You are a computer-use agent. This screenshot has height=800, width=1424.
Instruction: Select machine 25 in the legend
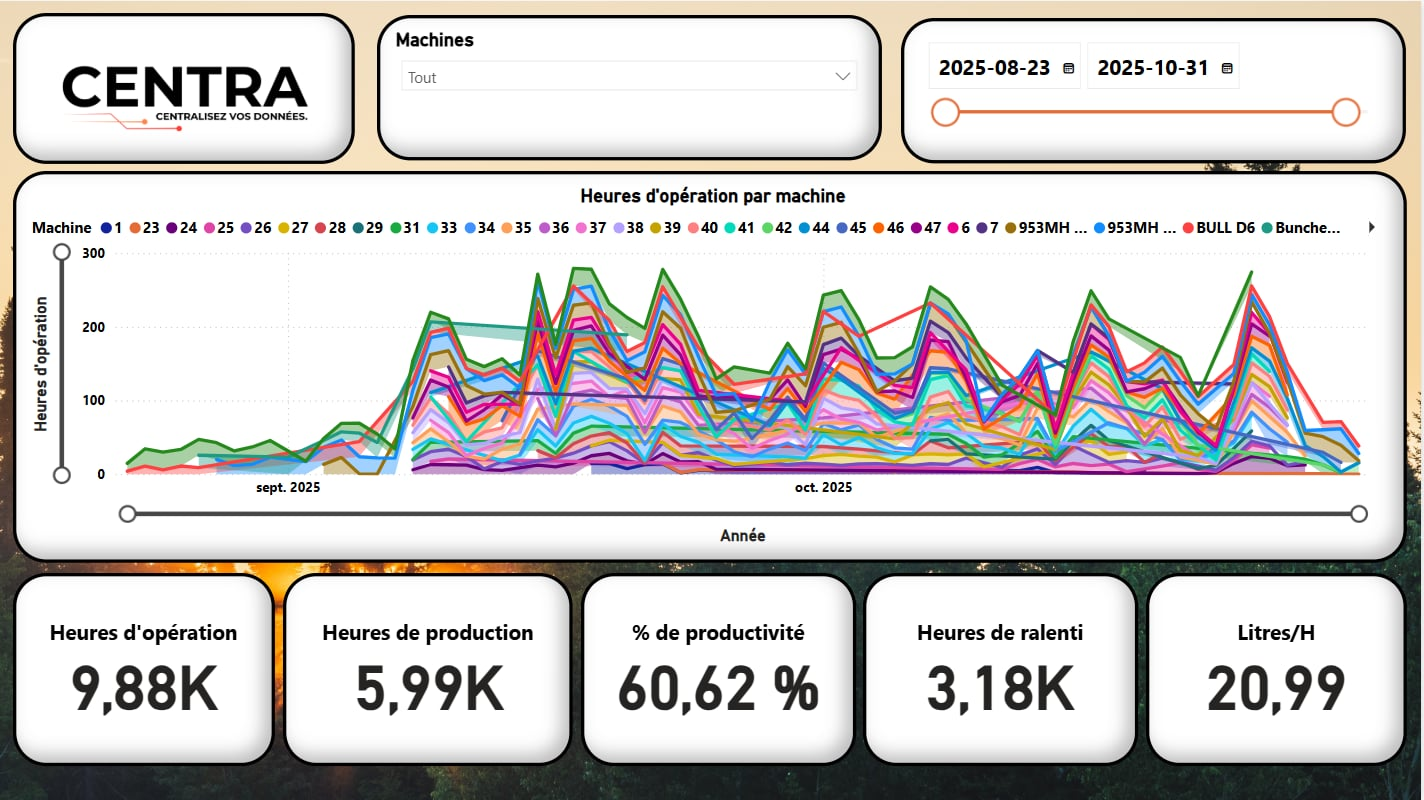[x=219, y=227]
